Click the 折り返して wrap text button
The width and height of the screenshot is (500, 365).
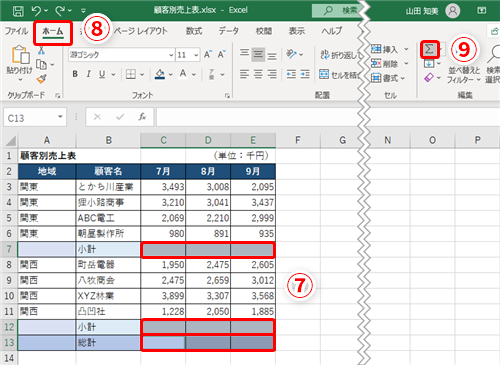point(340,55)
